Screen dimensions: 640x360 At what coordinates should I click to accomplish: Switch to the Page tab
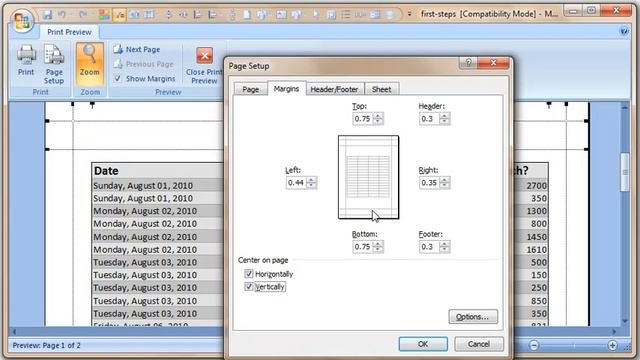coord(251,89)
